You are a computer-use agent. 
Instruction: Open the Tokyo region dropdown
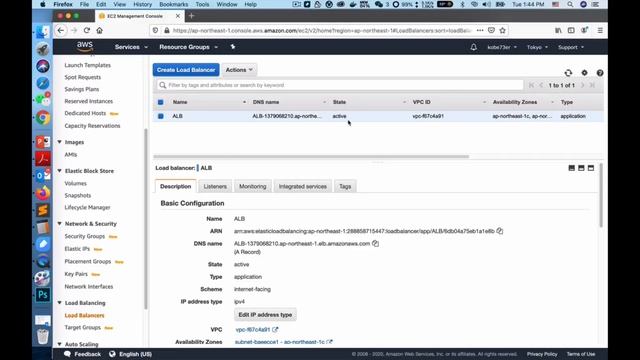click(x=537, y=47)
